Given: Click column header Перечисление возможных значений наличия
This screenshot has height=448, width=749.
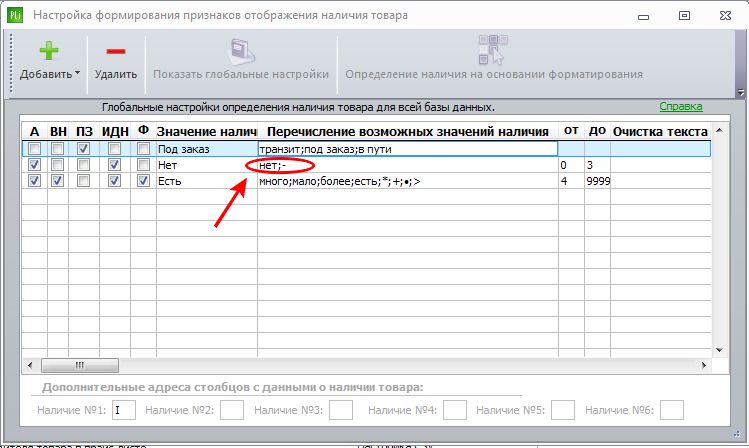Looking at the screenshot, I should pyautogui.click(x=408, y=131).
